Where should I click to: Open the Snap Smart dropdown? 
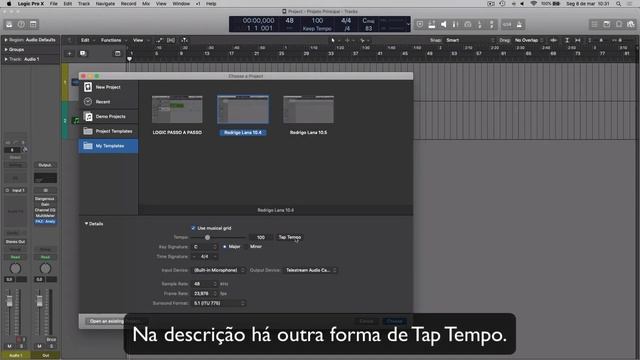click(470, 40)
